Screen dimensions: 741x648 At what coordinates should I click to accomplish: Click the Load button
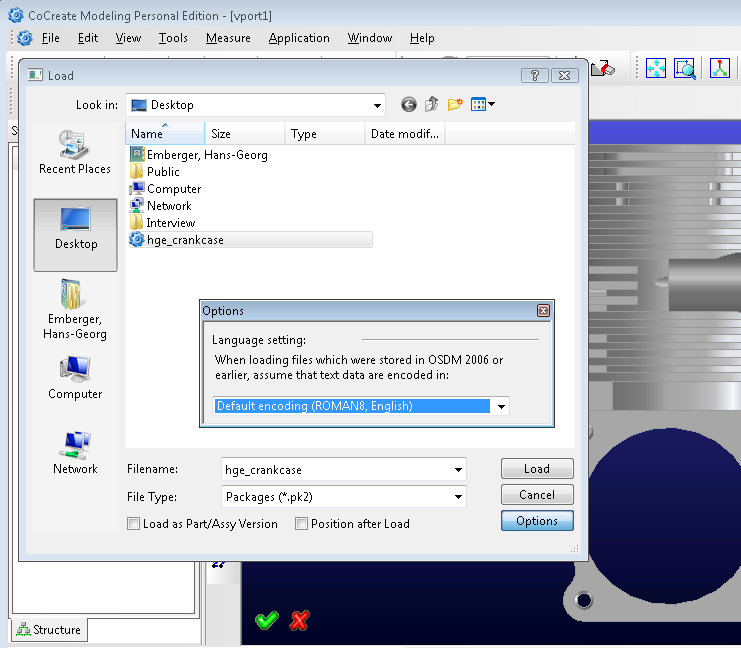(537, 468)
